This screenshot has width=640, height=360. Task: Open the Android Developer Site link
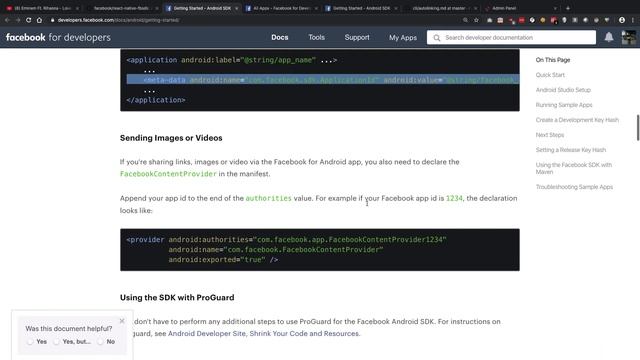207,333
